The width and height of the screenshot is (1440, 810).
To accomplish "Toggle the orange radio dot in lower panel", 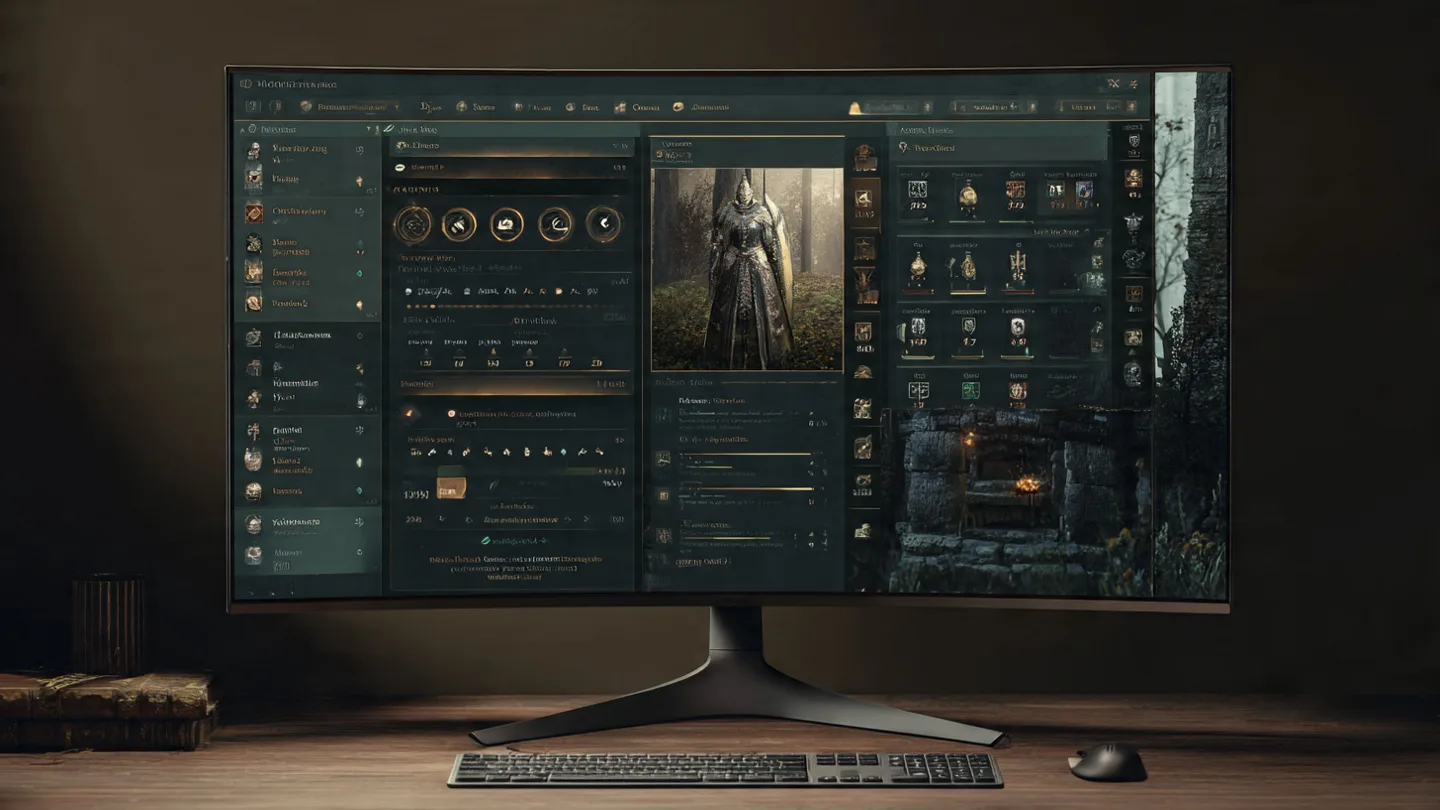I will pos(451,413).
